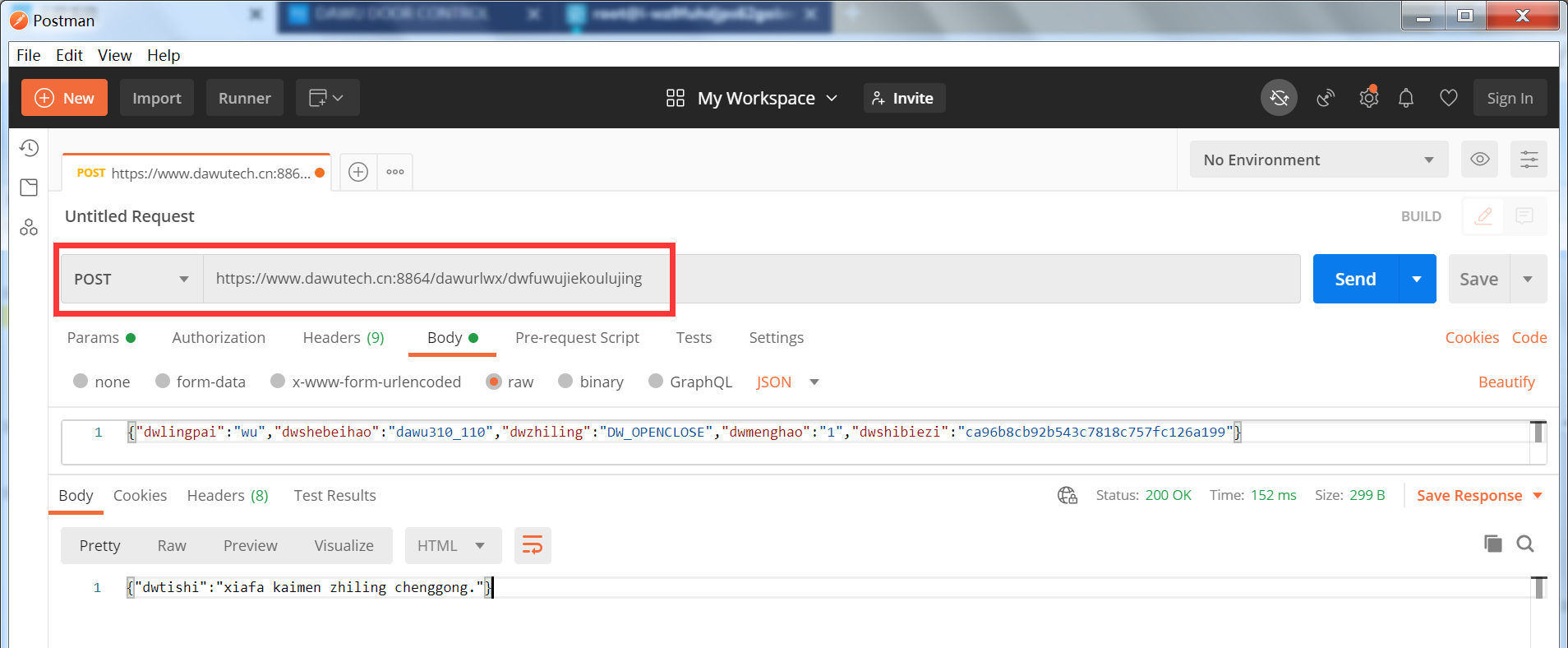Open the APIs sidebar icon
This screenshot has height=648, width=1568.
point(29,227)
